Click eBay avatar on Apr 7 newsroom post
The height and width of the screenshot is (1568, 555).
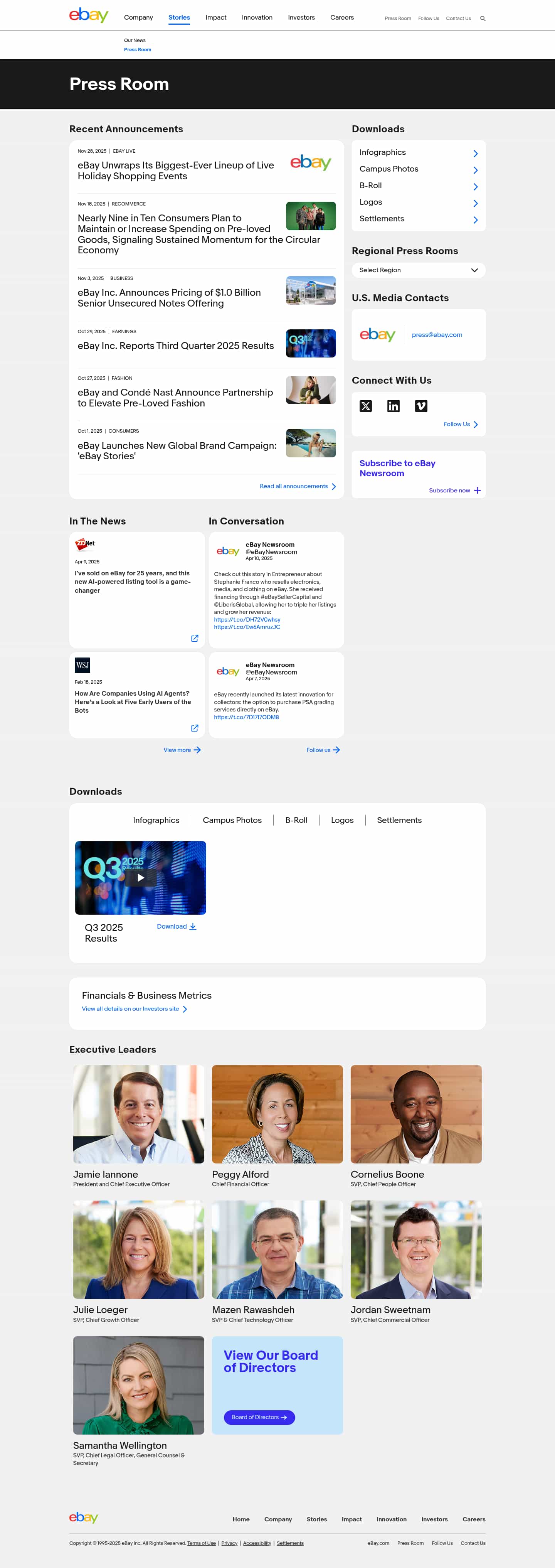pos(228,671)
